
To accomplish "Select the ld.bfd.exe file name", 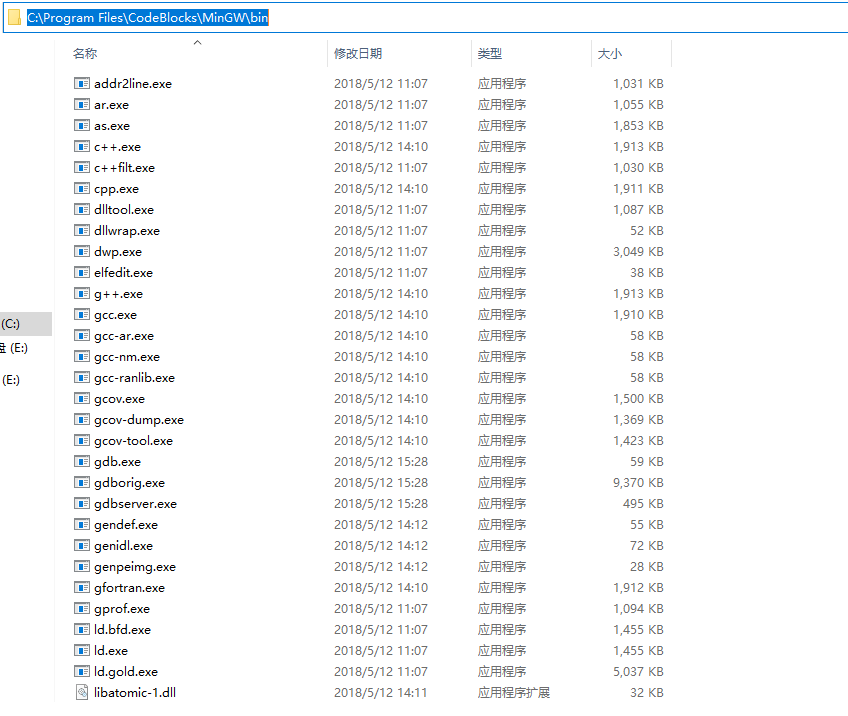I will pos(122,629).
